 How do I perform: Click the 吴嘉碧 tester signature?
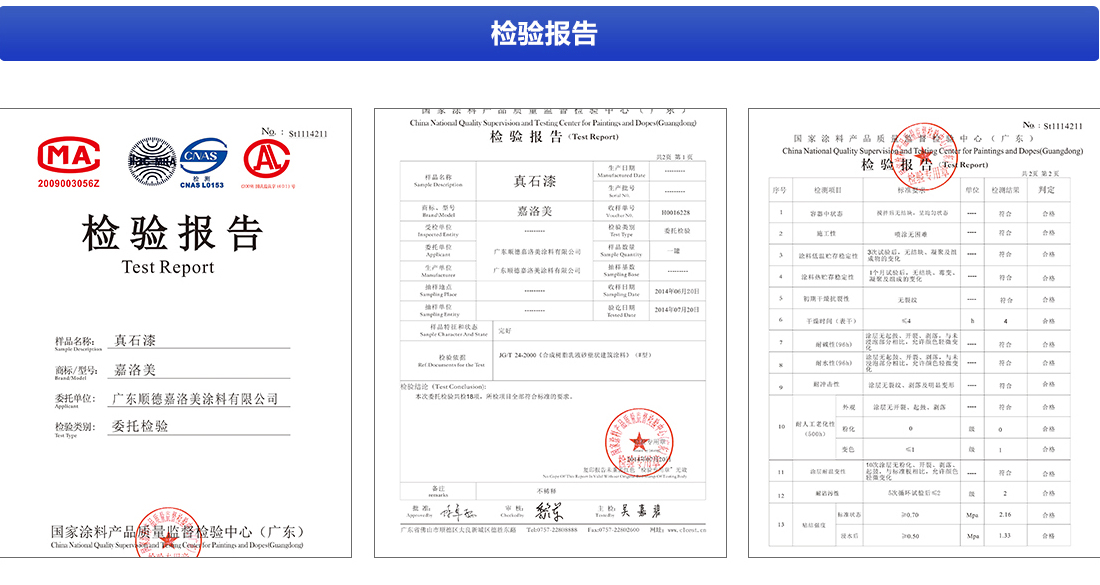point(640,511)
